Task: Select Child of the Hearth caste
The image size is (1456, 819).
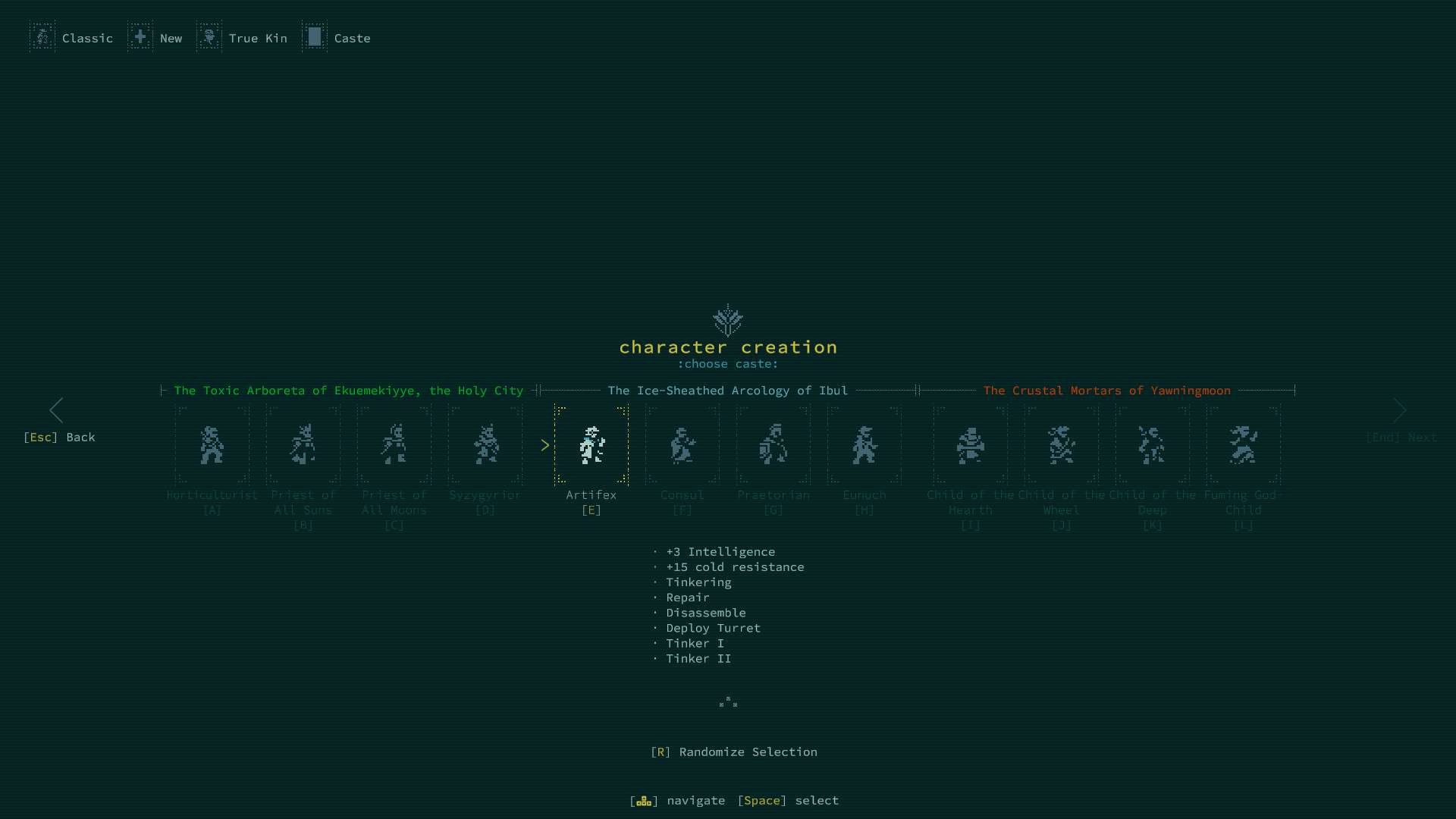Action: tap(971, 445)
